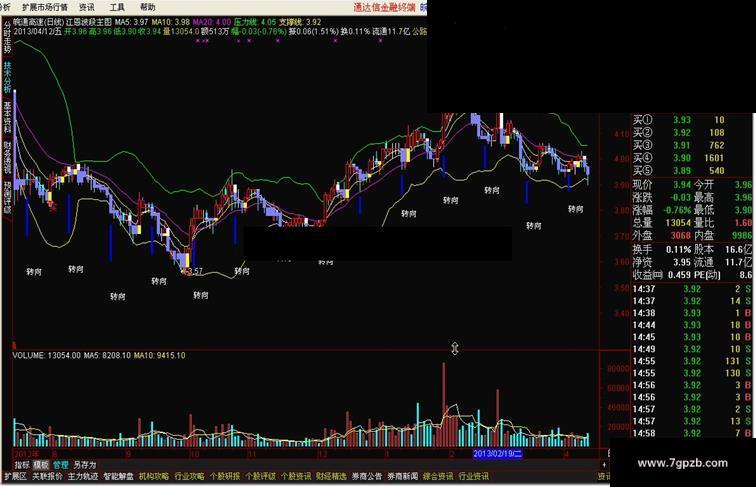Click the volume MA10: 9415.10 label
Viewport: 756px width, 487px height.
(160, 355)
